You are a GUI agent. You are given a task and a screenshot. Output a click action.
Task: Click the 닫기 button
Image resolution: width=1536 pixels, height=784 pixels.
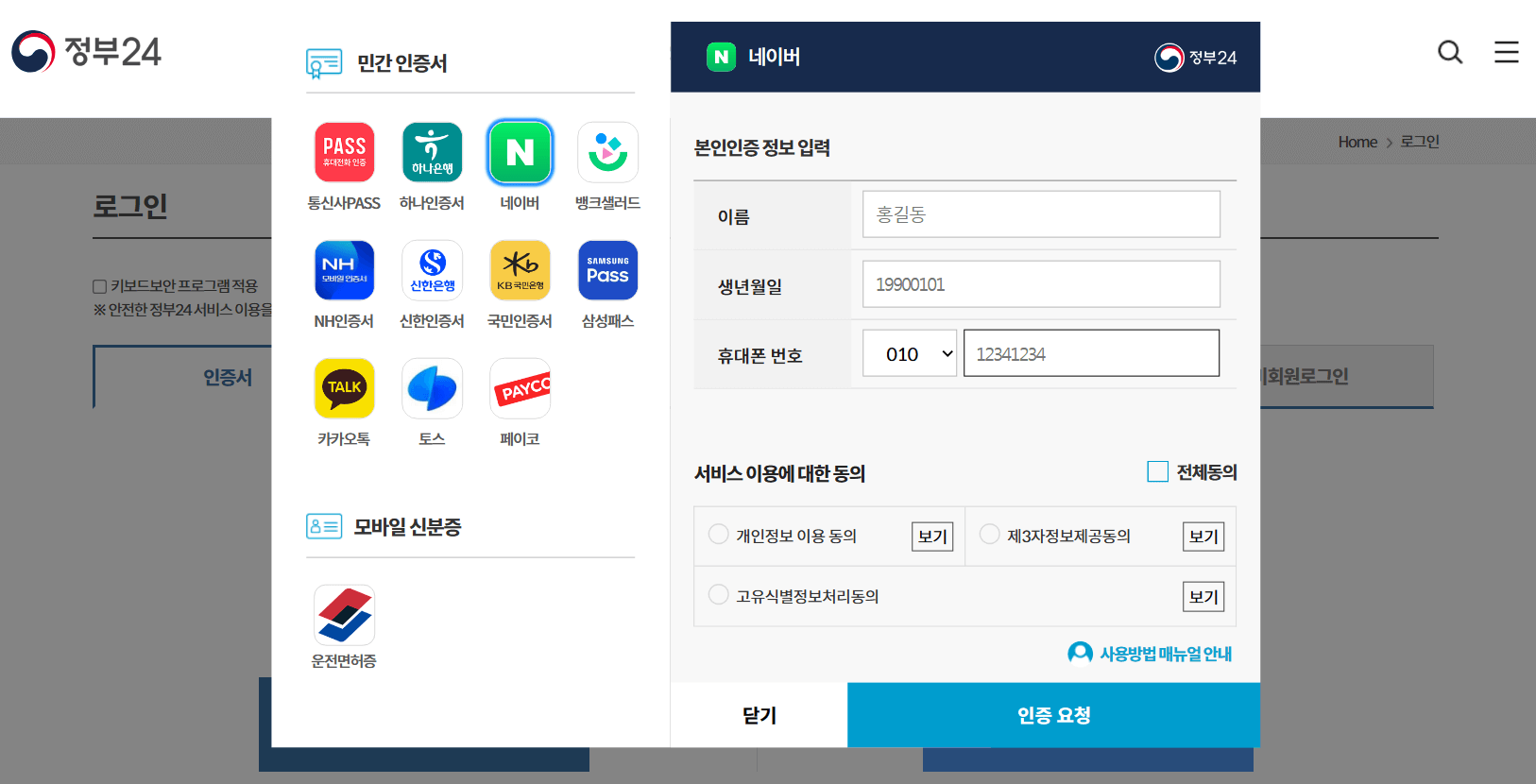[759, 715]
